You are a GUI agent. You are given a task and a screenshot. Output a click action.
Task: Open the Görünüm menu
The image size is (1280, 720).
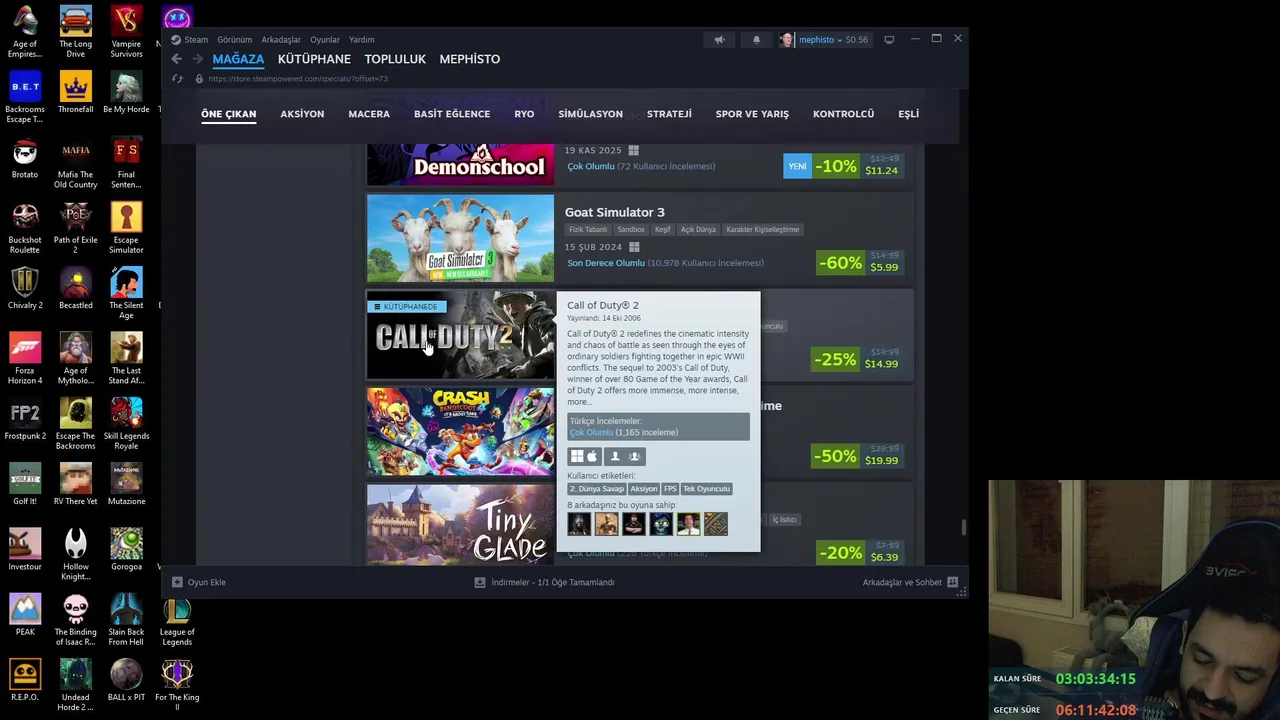point(235,40)
